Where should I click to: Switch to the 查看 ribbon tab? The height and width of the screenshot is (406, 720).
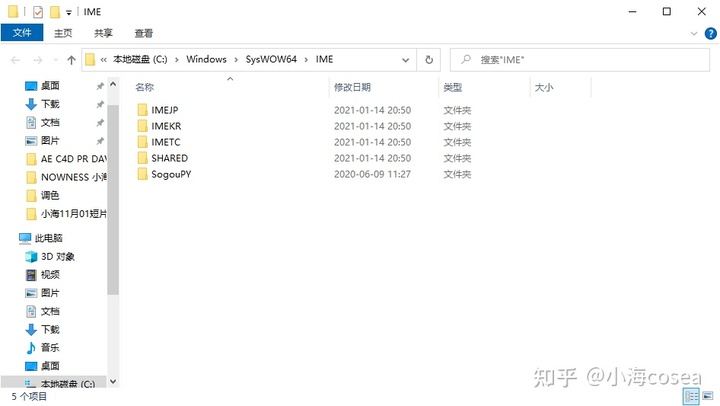pyautogui.click(x=143, y=33)
